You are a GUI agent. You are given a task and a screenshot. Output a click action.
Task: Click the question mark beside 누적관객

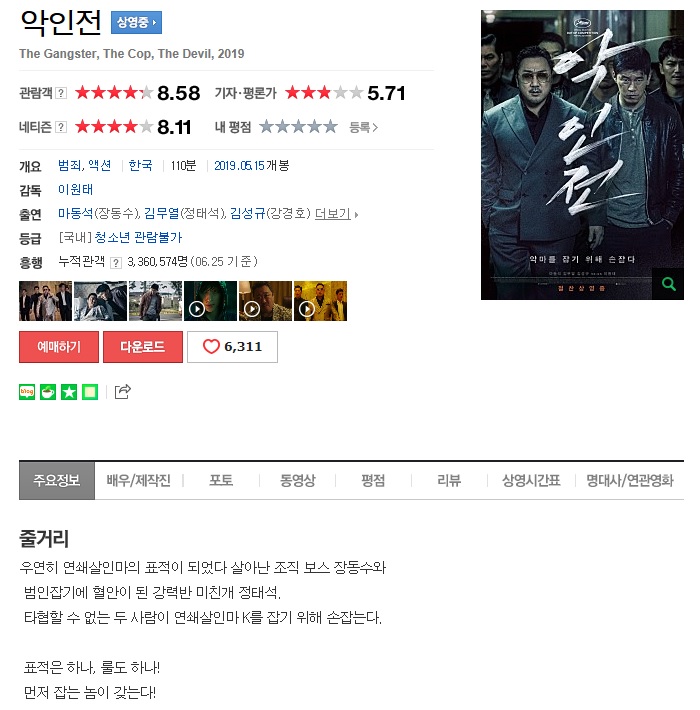[116, 263]
